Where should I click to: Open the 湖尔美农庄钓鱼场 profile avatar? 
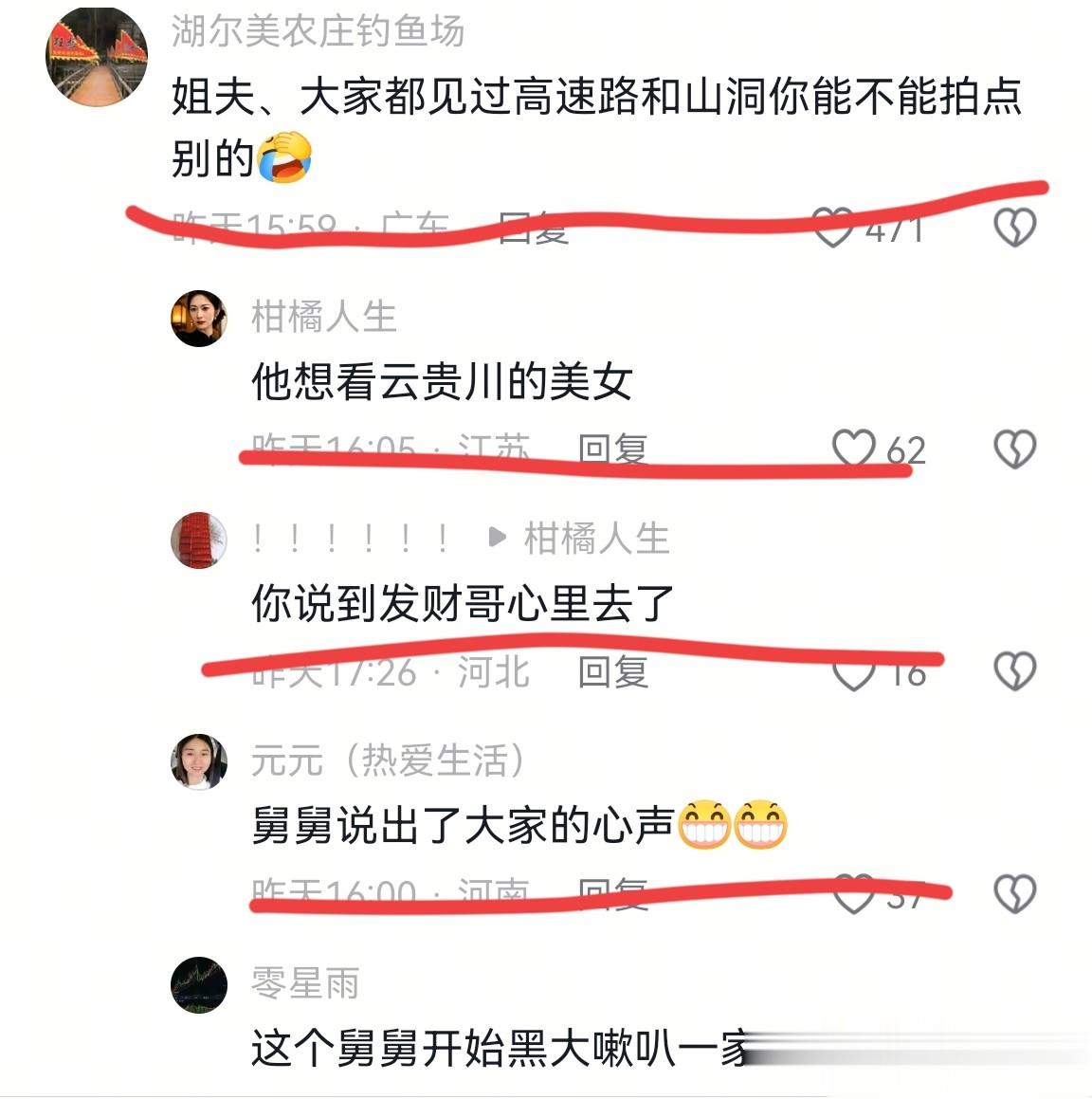click(97, 55)
